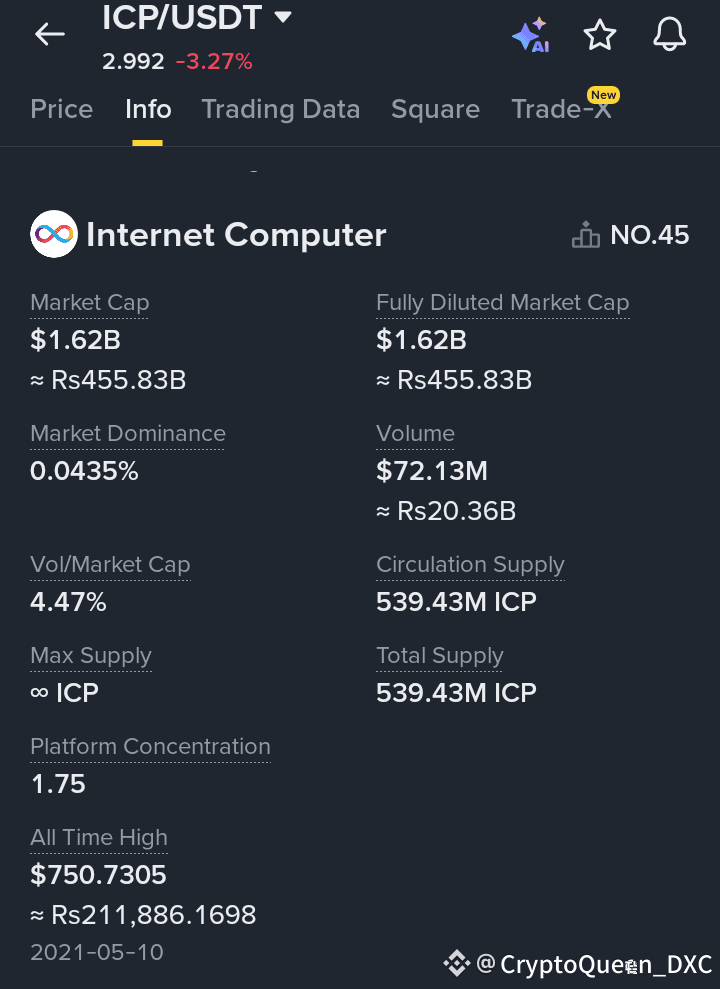Tap the ranking podium icon

pyautogui.click(x=586, y=235)
